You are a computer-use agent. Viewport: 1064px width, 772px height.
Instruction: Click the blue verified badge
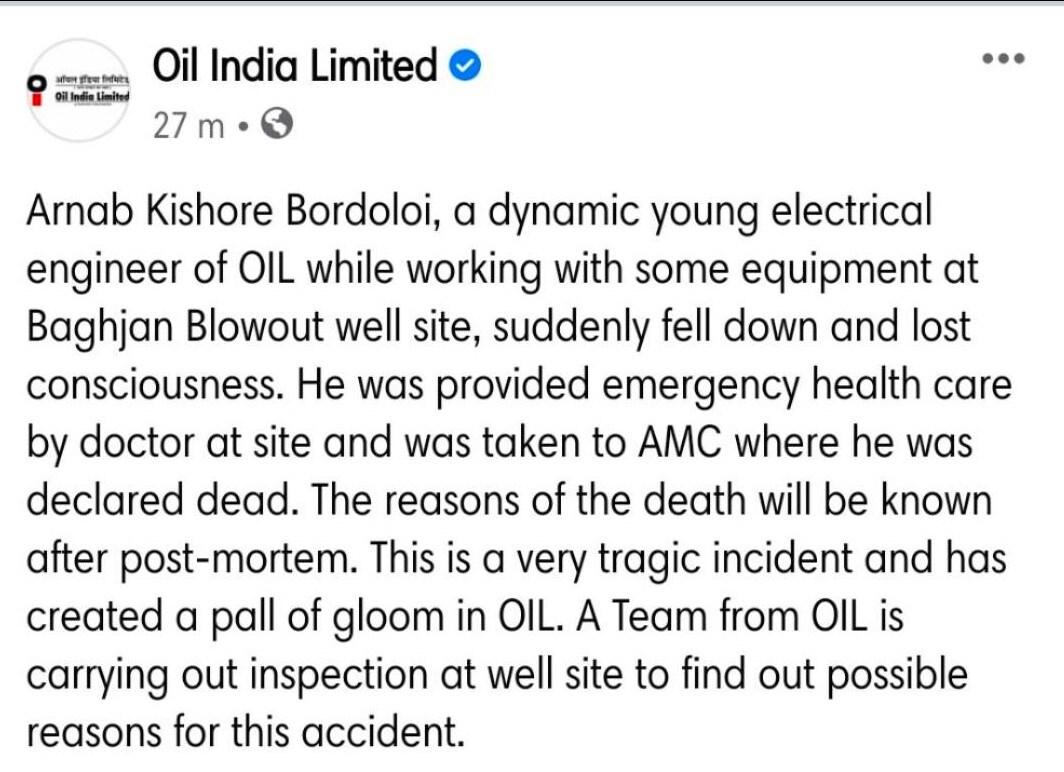(x=466, y=66)
